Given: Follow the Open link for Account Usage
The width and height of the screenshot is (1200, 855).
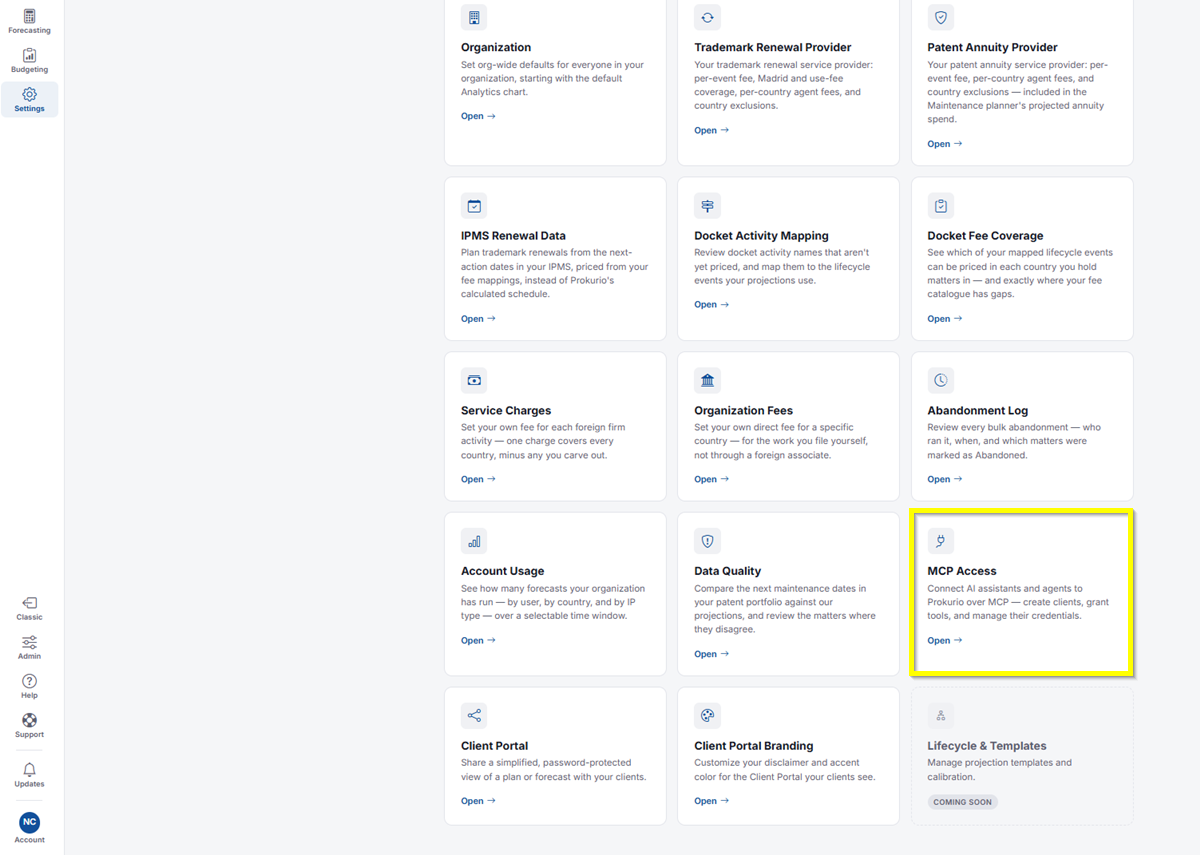Looking at the screenshot, I should 478,640.
